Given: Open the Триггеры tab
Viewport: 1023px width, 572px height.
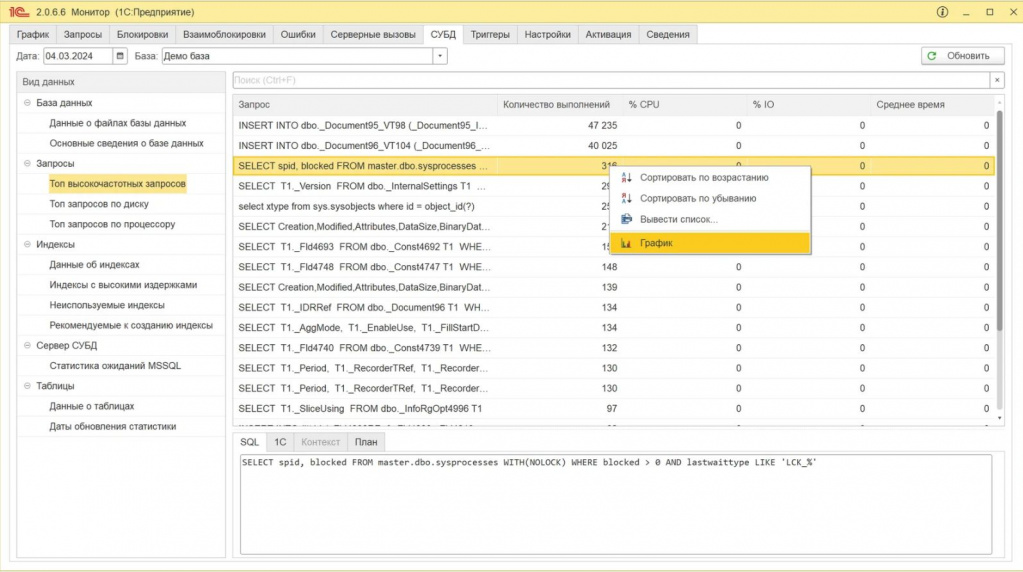Looking at the screenshot, I should [x=490, y=35].
